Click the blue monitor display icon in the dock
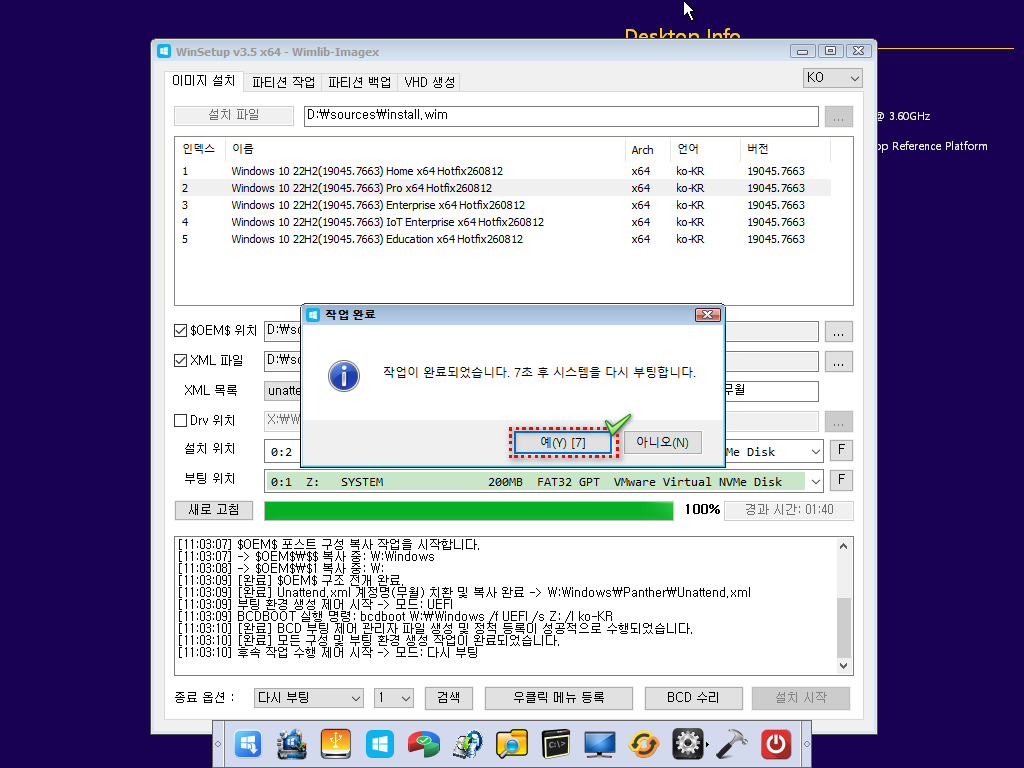The height and width of the screenshot is (768, 1024). coord(600,744)
